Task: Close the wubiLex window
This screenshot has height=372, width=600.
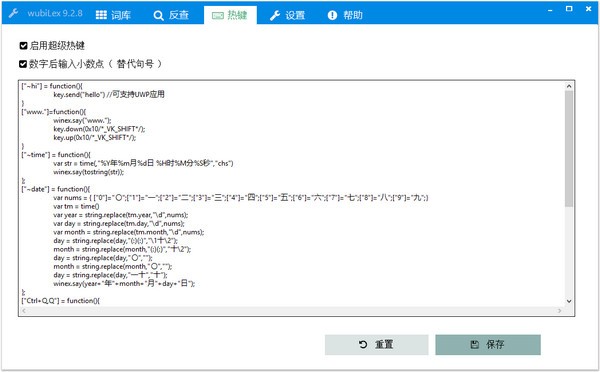Action: click(x=589, y=8)
